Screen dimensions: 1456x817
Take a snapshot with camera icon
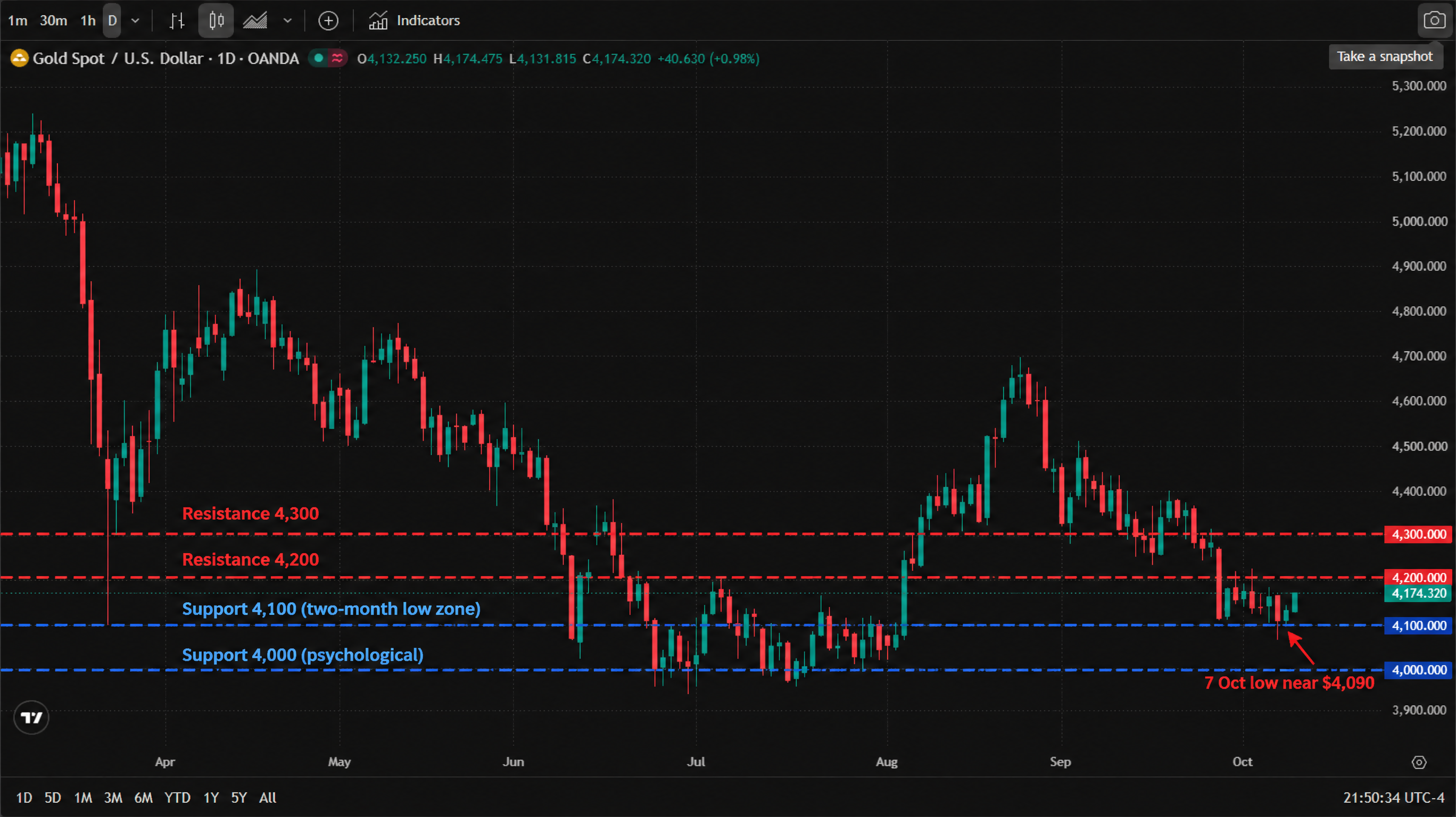pyautogui.click(x=1435, y=20)
